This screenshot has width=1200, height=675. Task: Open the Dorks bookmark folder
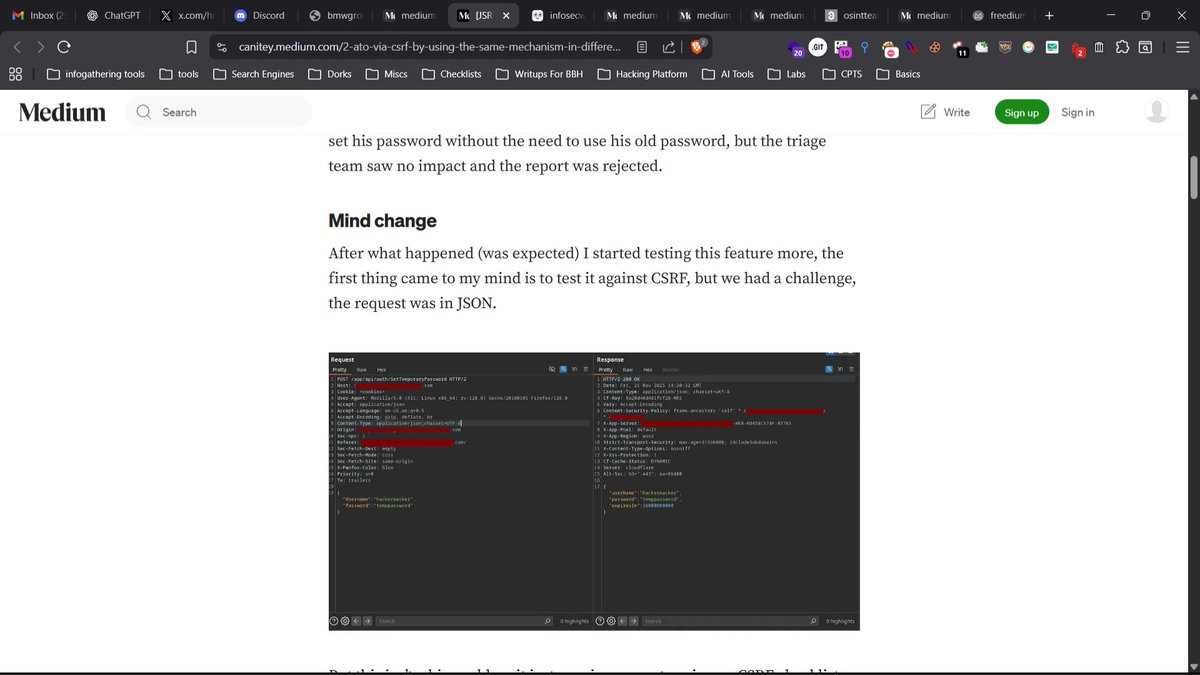click(330, 74)
